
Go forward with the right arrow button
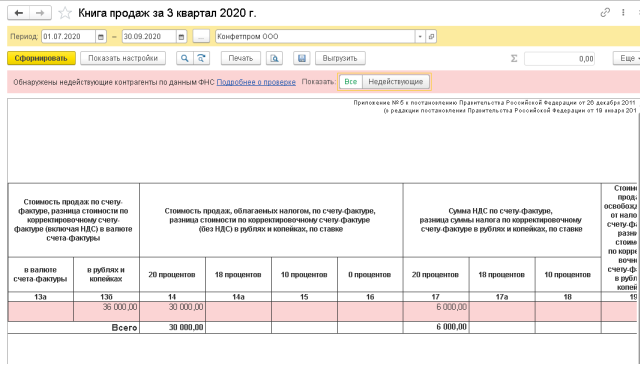[40, 13]
